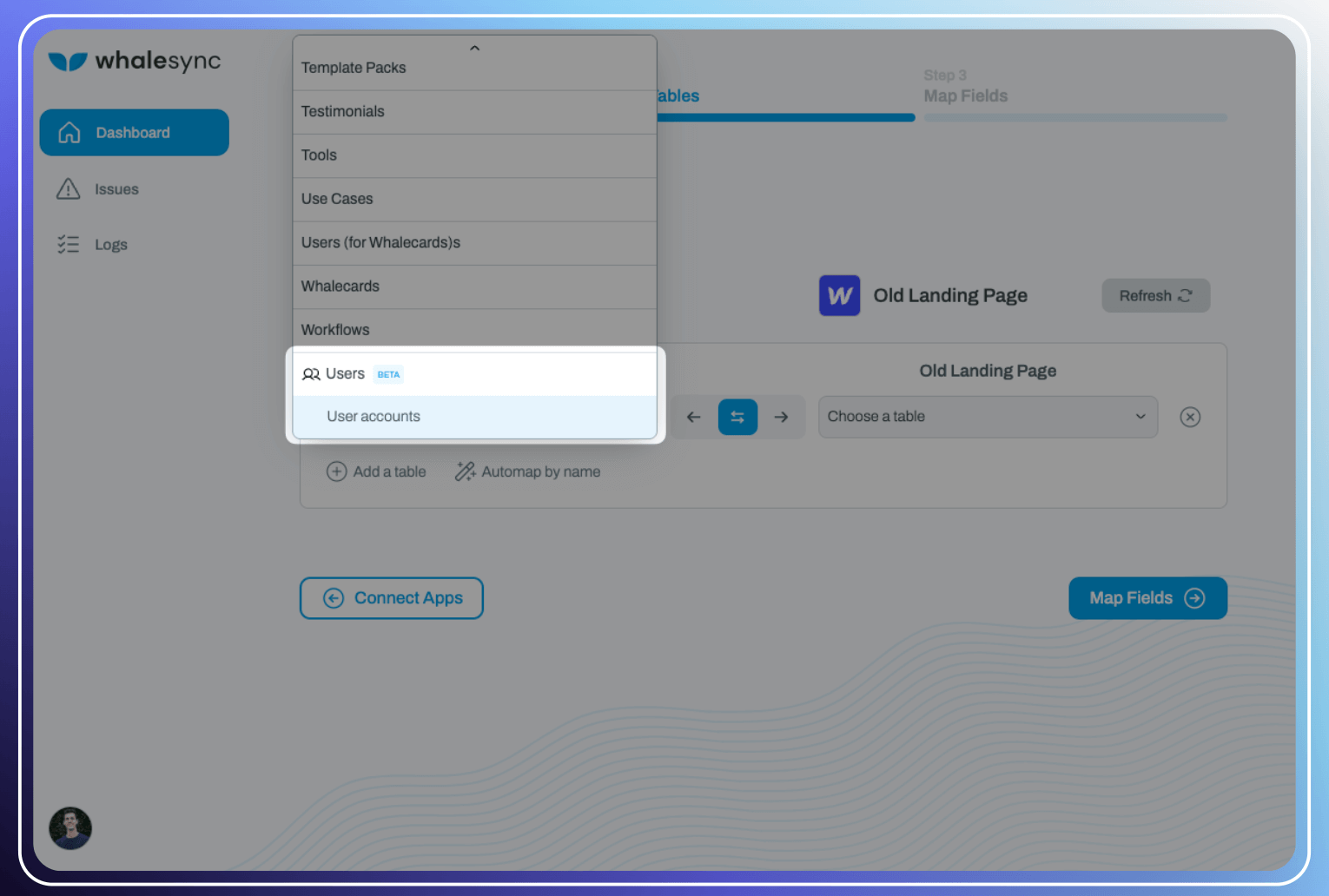Click the Whalesync whale logo
The image size is (1329, 896).
(x=67, y=61)
